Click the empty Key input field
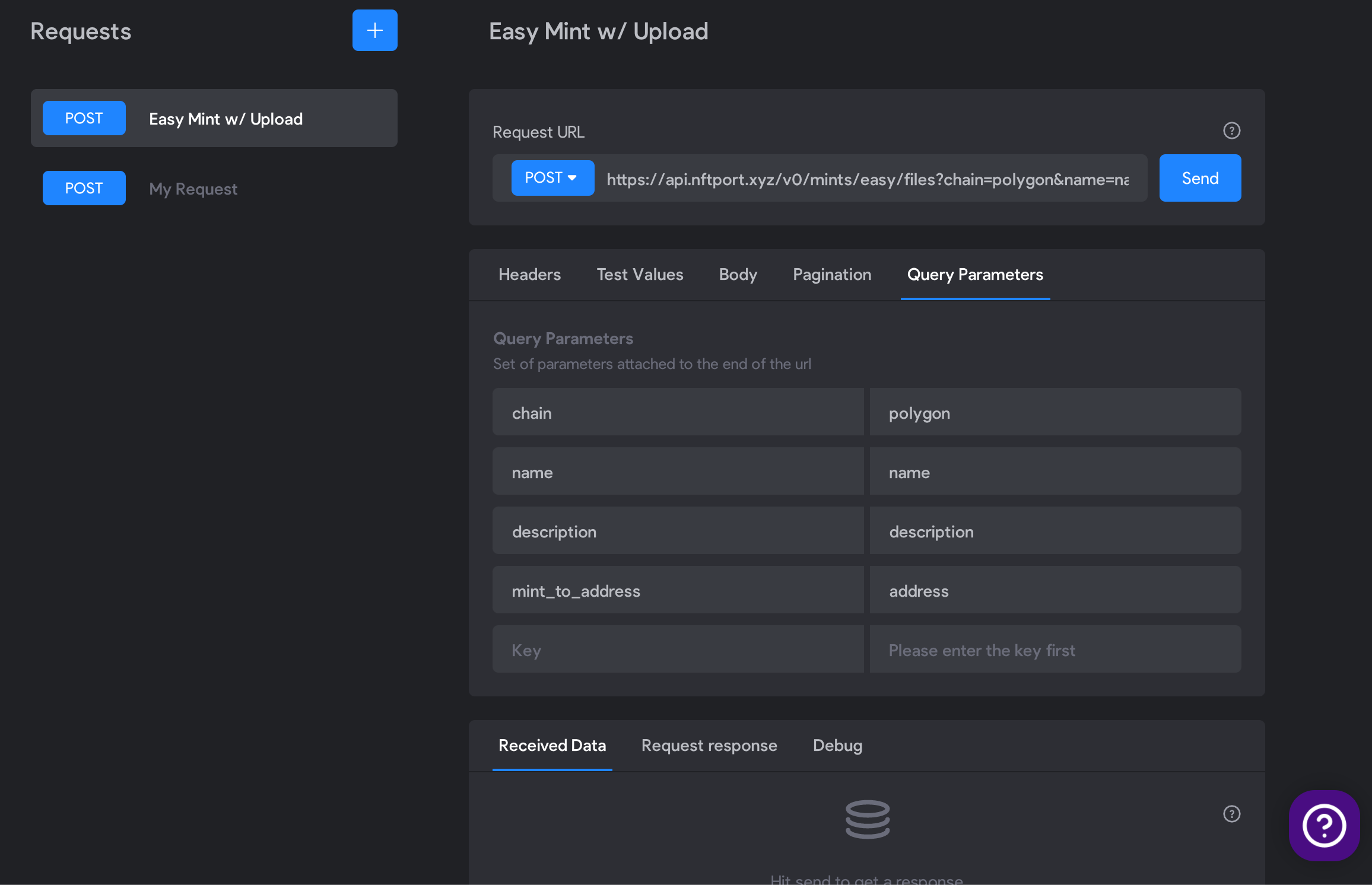 [x=678, y=650]
